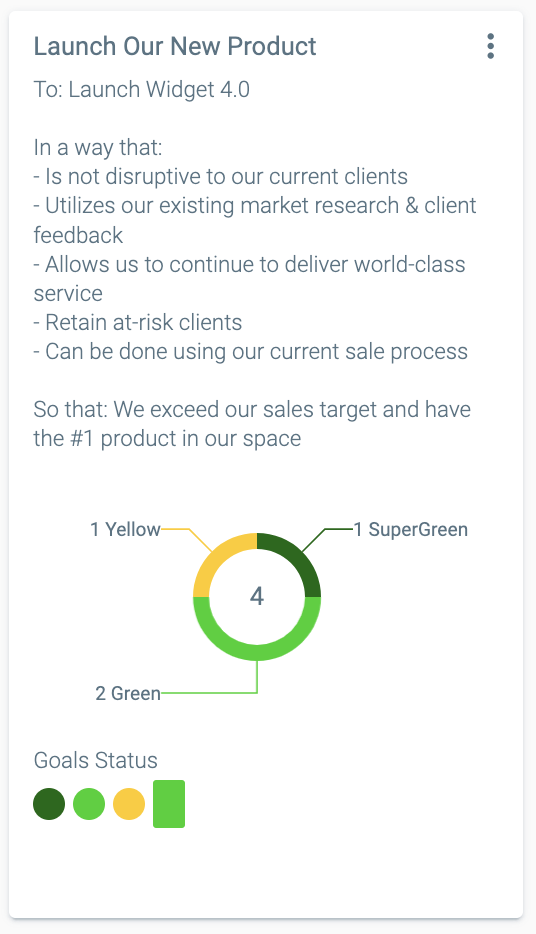Open the 'Launch Our New Product' card title

click(x=174, y=46)
